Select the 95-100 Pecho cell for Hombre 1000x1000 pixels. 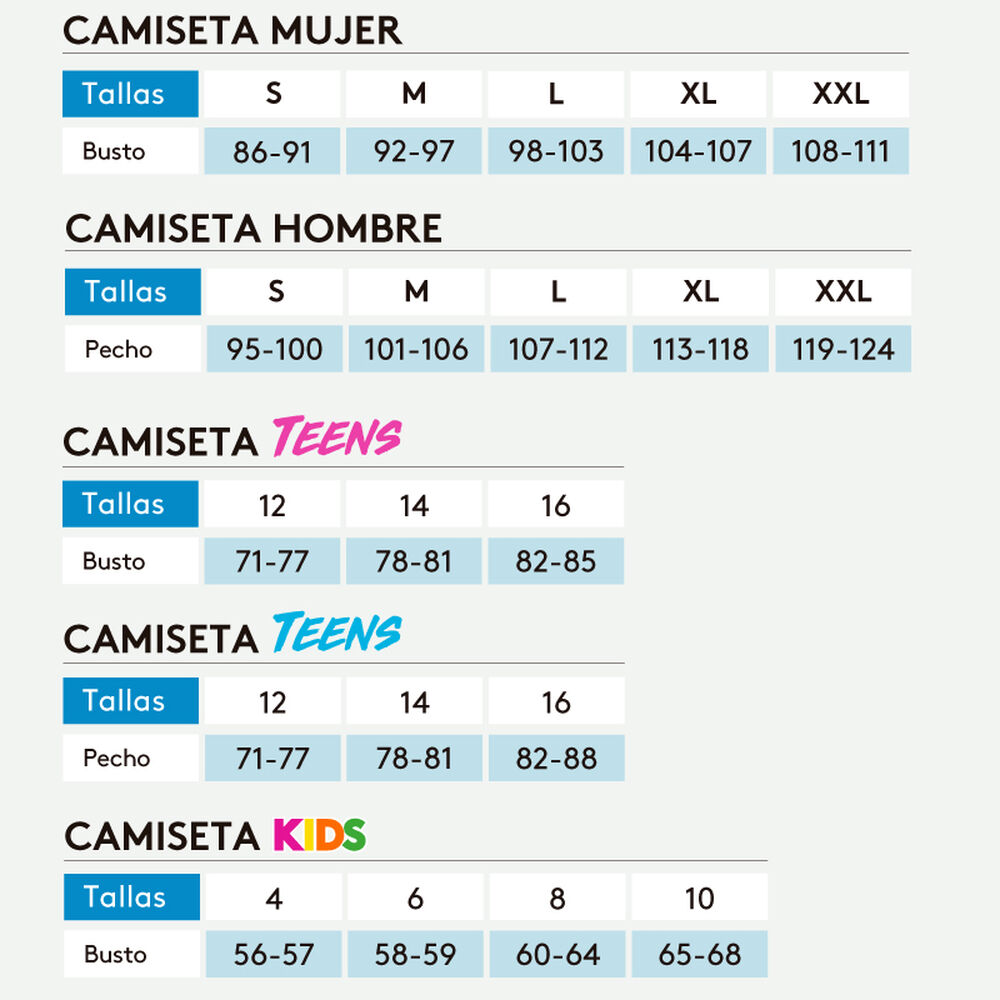pos(274,349)
